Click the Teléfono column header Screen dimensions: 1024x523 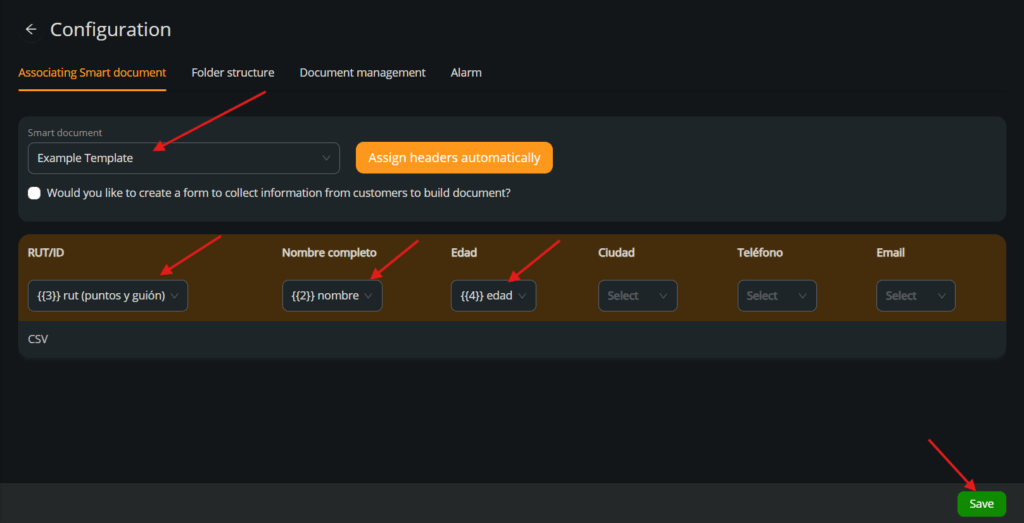(x=760, y=253)
